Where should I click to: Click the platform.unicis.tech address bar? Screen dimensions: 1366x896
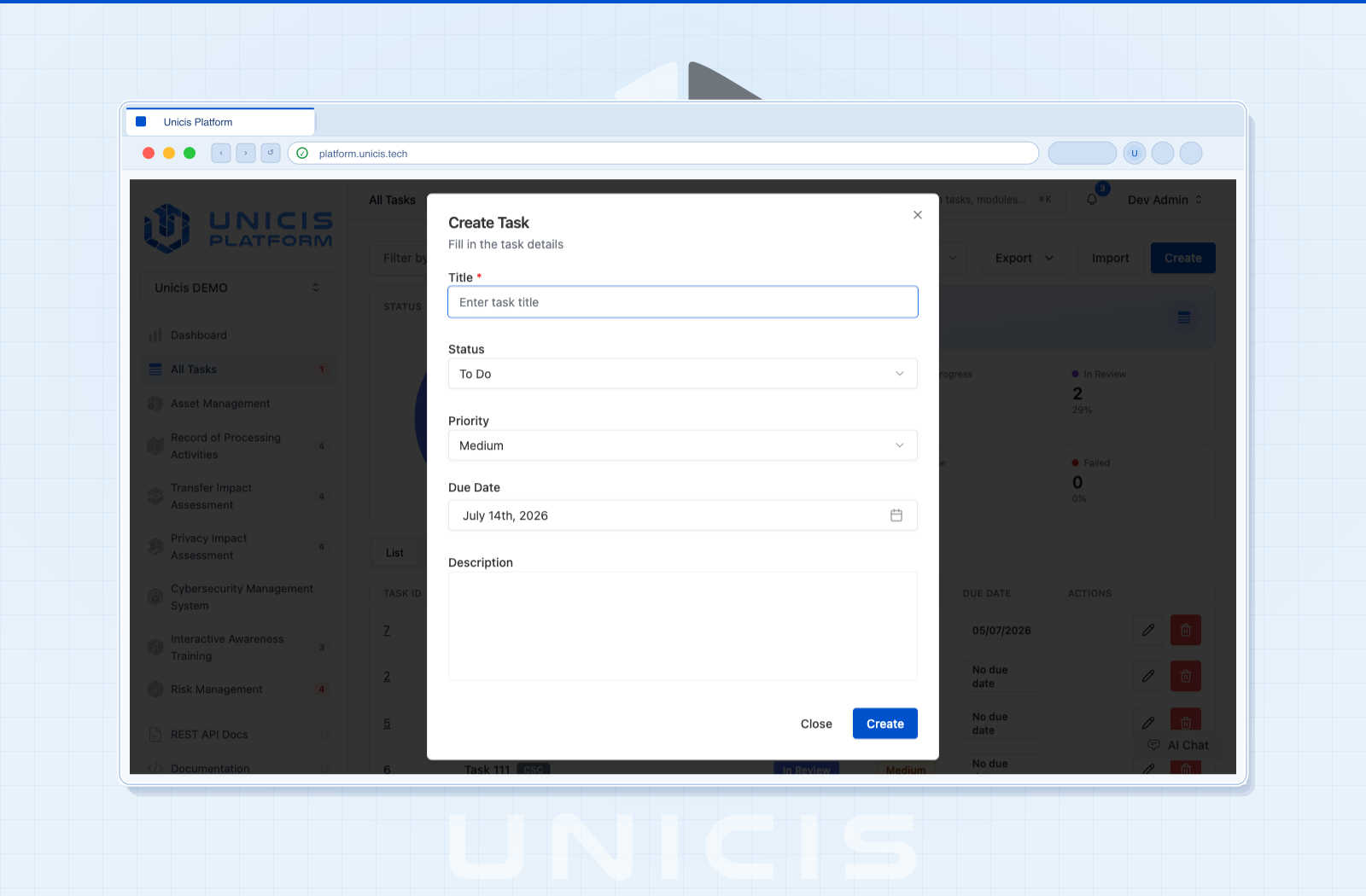click(663, 154)
